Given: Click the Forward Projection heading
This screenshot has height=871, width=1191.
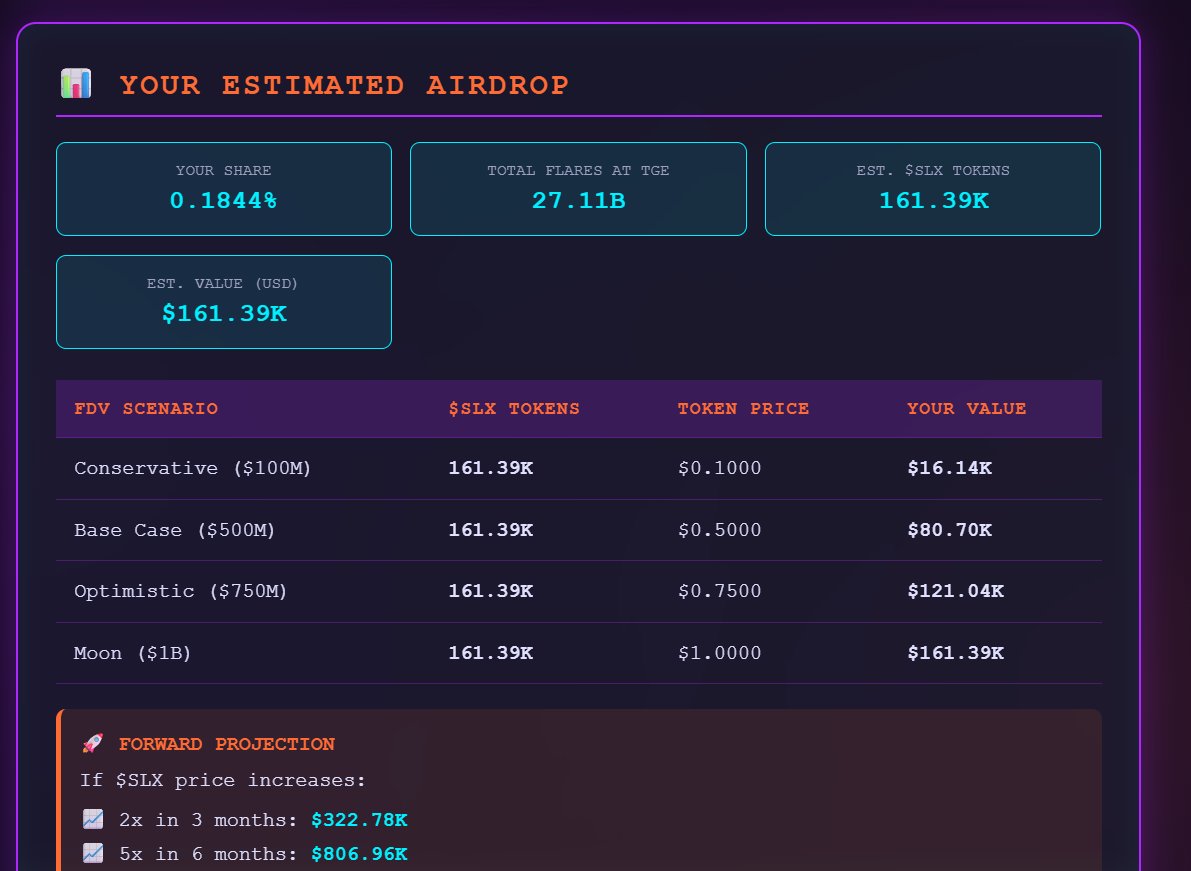Looking at the screenshot, I should click(226, 744).
